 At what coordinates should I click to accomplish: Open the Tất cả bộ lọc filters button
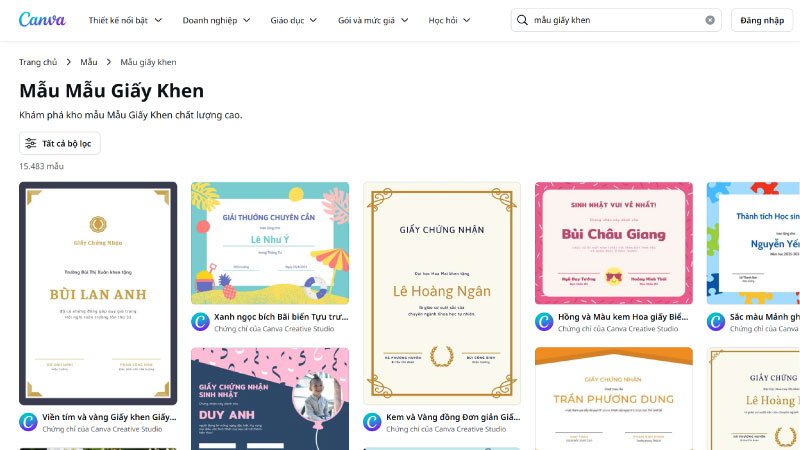pos(60,143)
